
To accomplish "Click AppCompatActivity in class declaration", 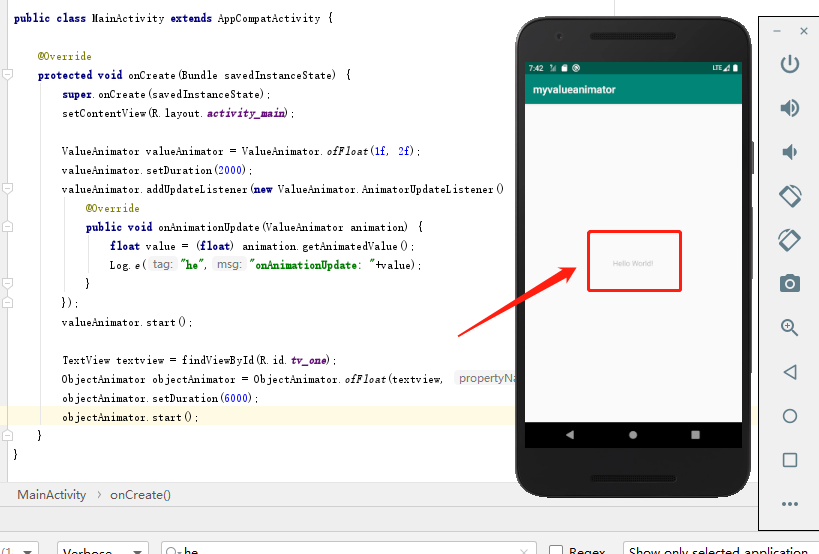I will coord(269,18).
